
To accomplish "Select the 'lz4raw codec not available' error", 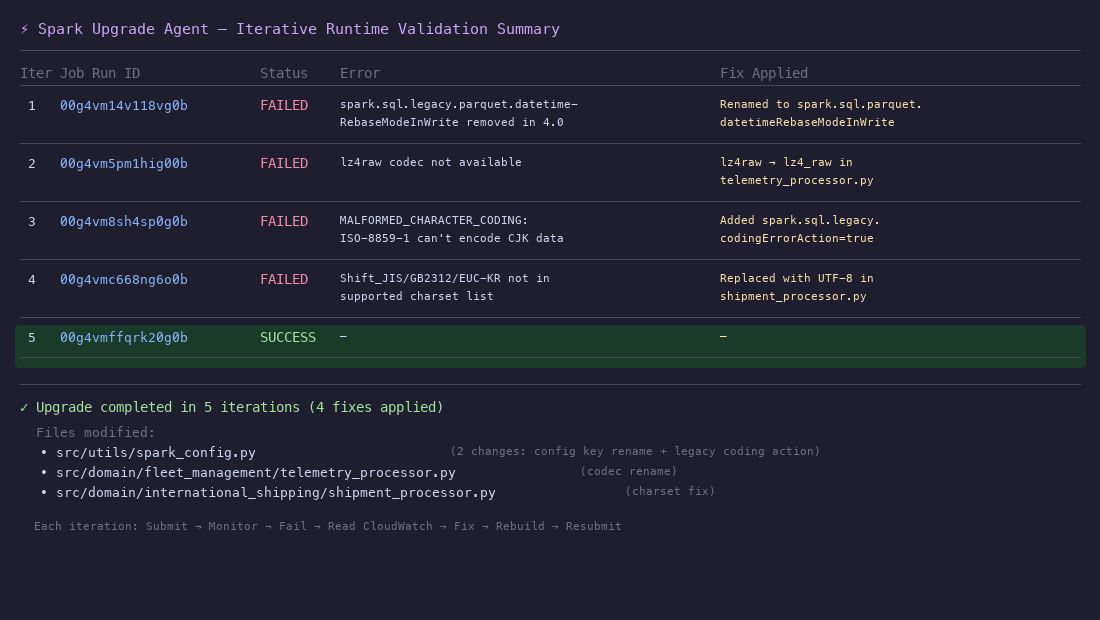I will (431, 163).
